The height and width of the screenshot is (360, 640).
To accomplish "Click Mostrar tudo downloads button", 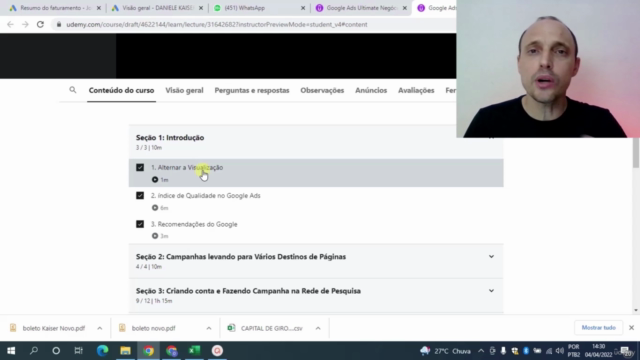I will [598, 328].
